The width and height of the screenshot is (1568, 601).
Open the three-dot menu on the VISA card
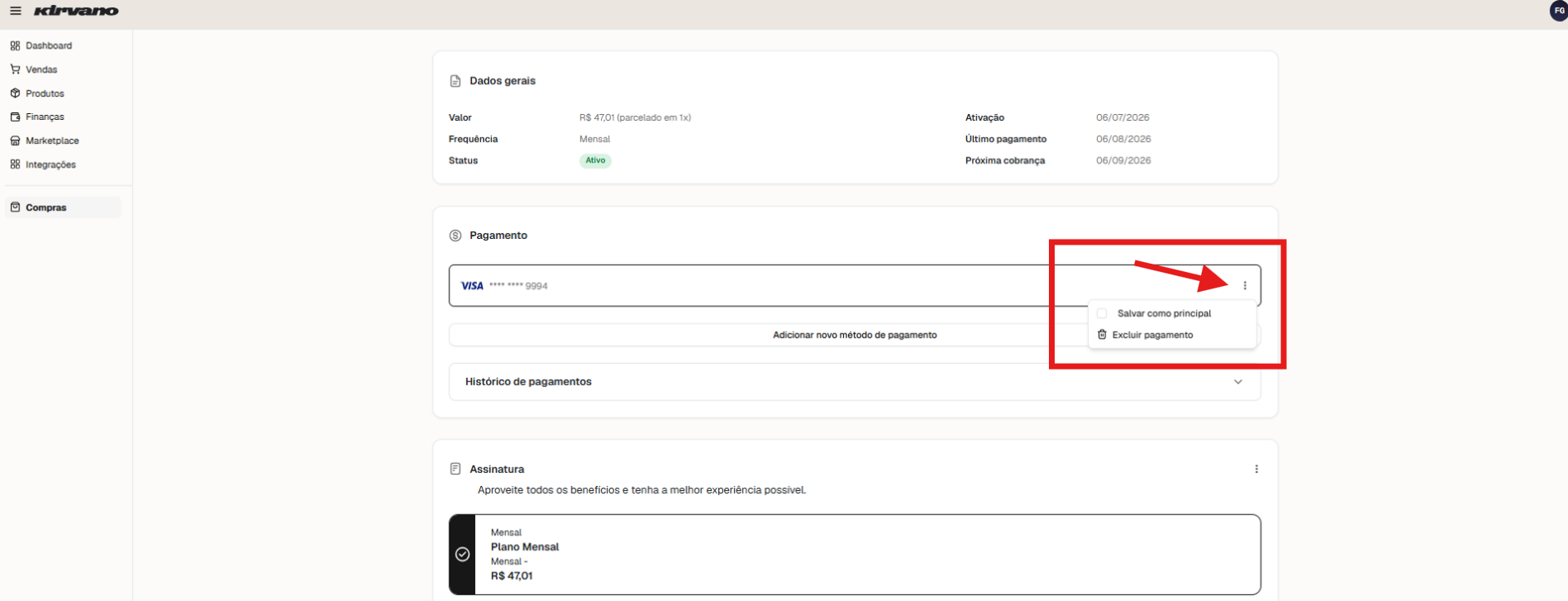tap(1245, 285)
